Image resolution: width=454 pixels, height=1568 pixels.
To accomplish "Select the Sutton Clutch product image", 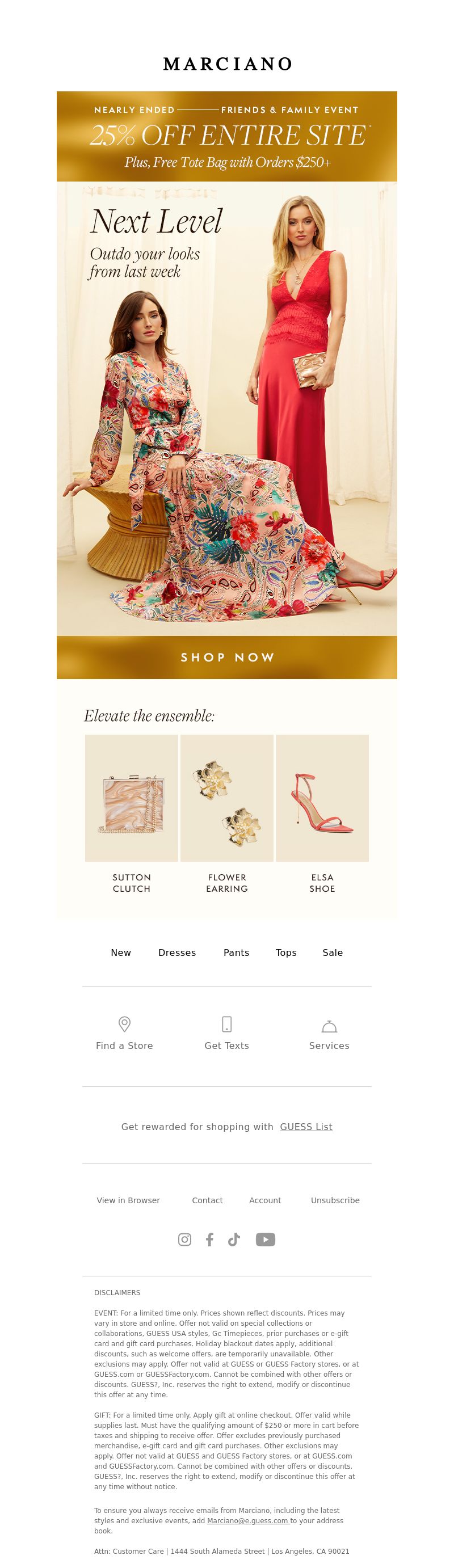I will 132,798.
